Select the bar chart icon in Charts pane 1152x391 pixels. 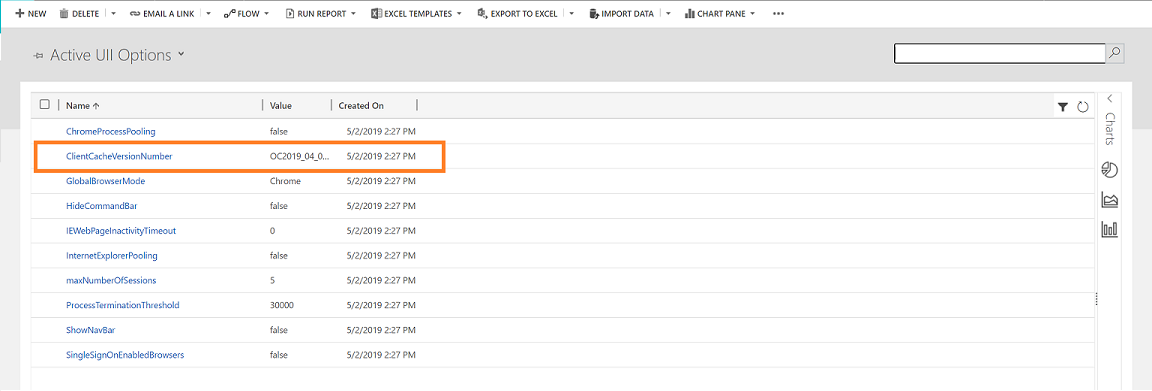coord(1109,229)
